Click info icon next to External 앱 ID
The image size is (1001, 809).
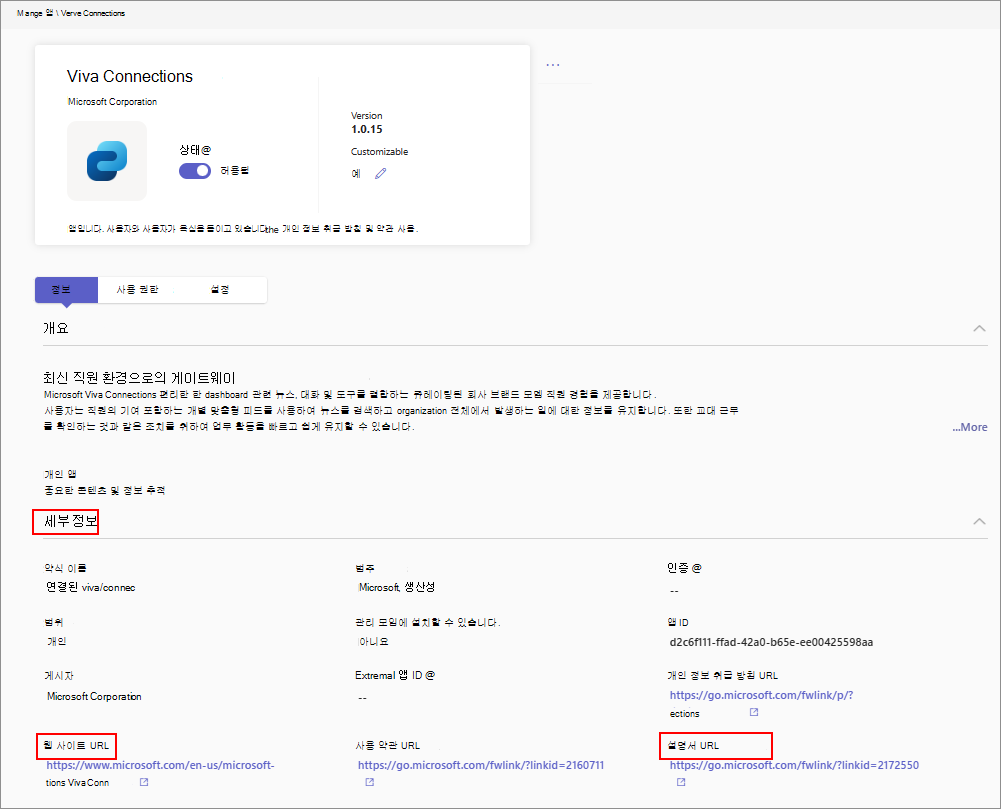pos(430,675)
